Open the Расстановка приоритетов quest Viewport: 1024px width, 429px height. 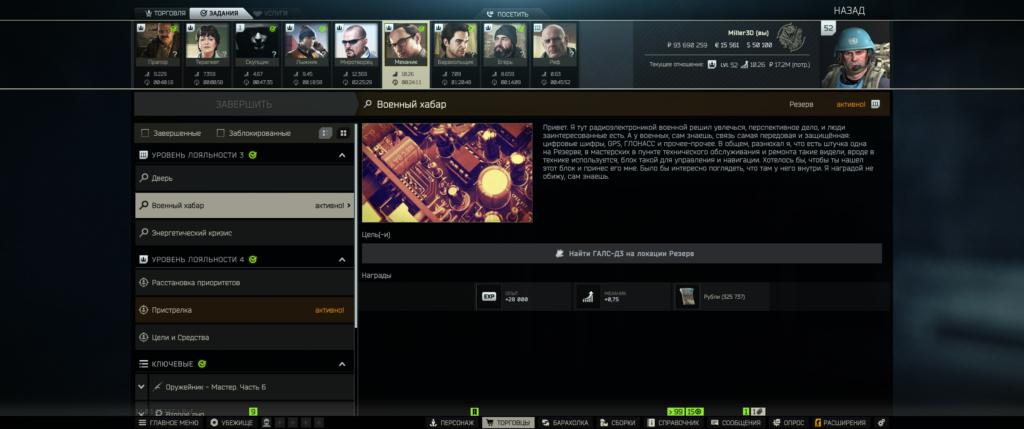point(244,283)
